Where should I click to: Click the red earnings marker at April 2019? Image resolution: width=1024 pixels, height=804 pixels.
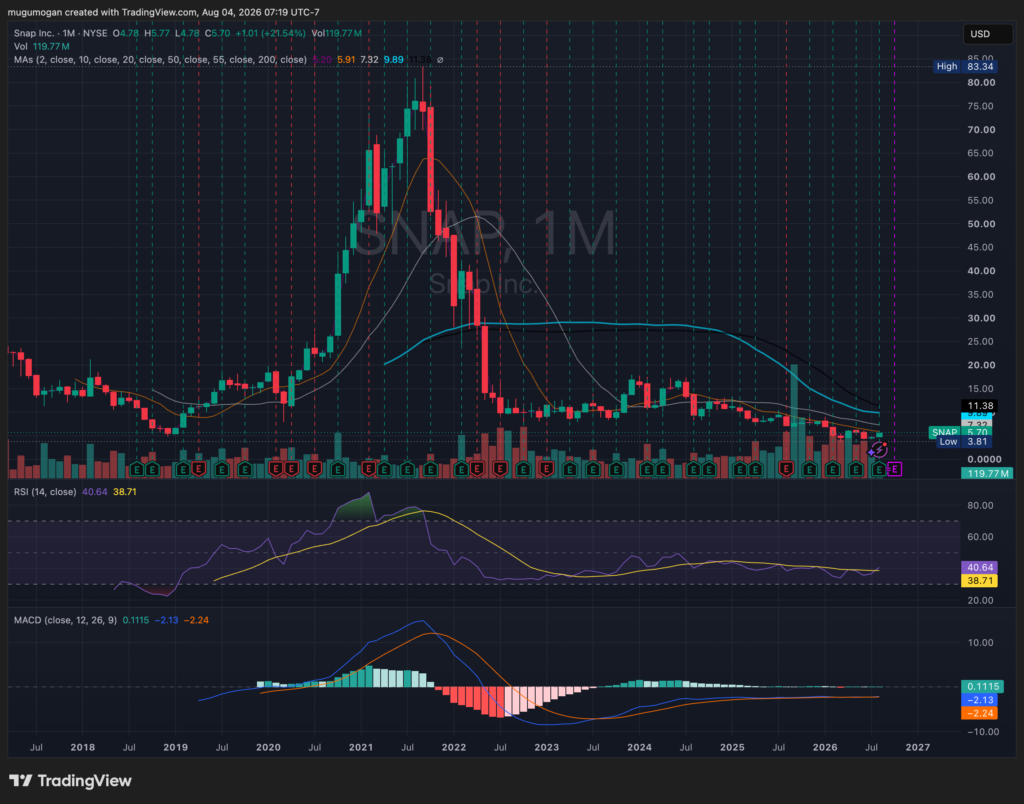[199, 469]
